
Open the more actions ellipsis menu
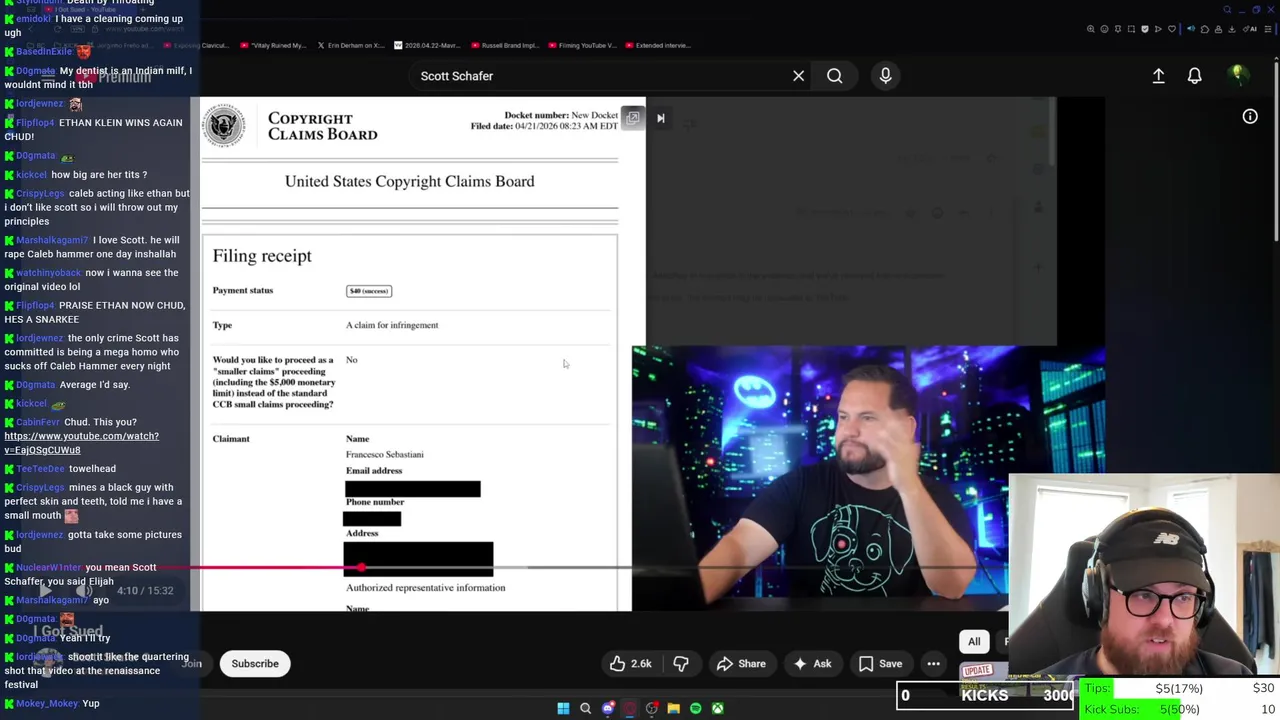(933, 664)
